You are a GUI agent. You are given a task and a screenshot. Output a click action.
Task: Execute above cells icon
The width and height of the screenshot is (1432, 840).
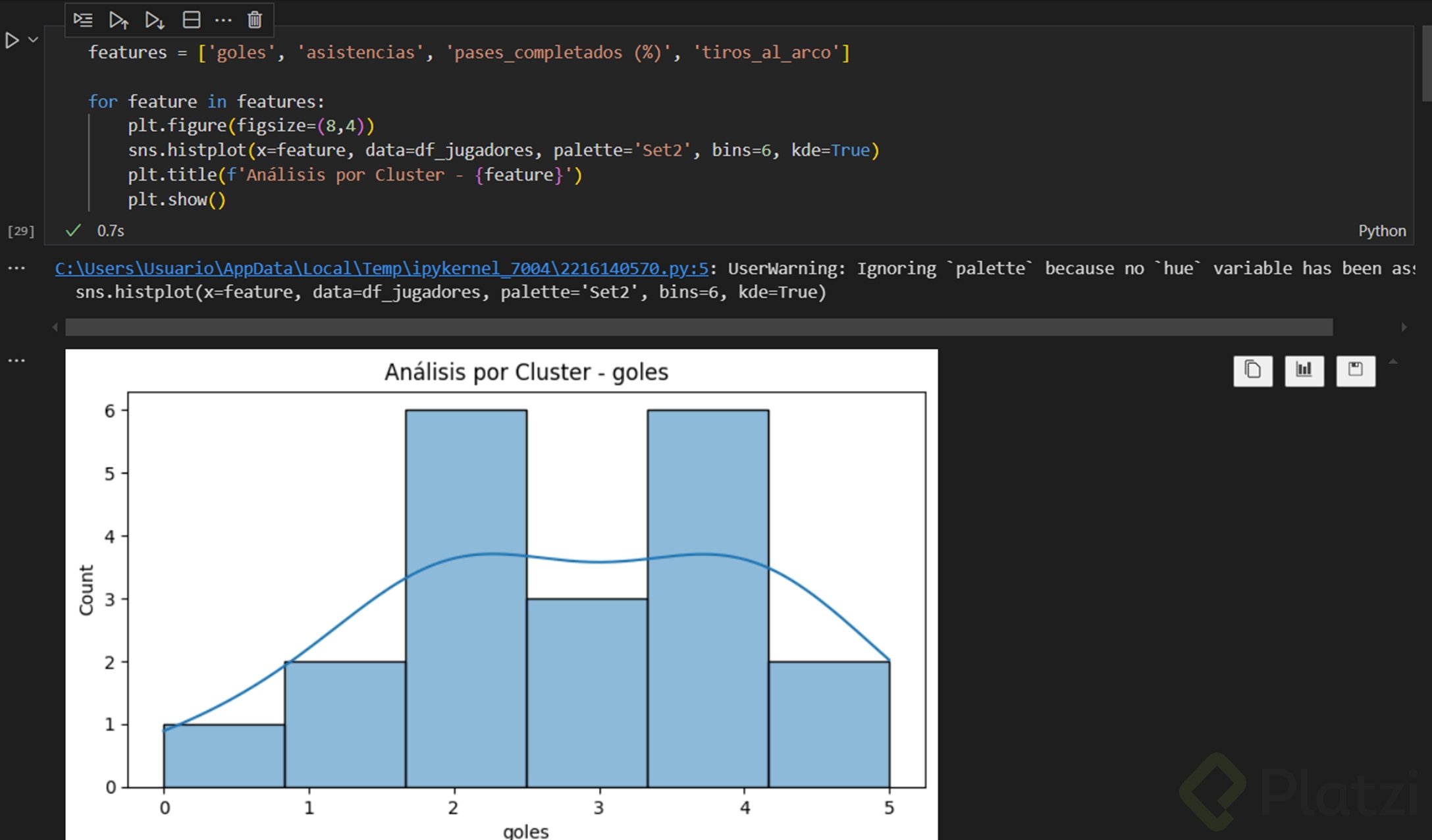[x=119, y=20]
